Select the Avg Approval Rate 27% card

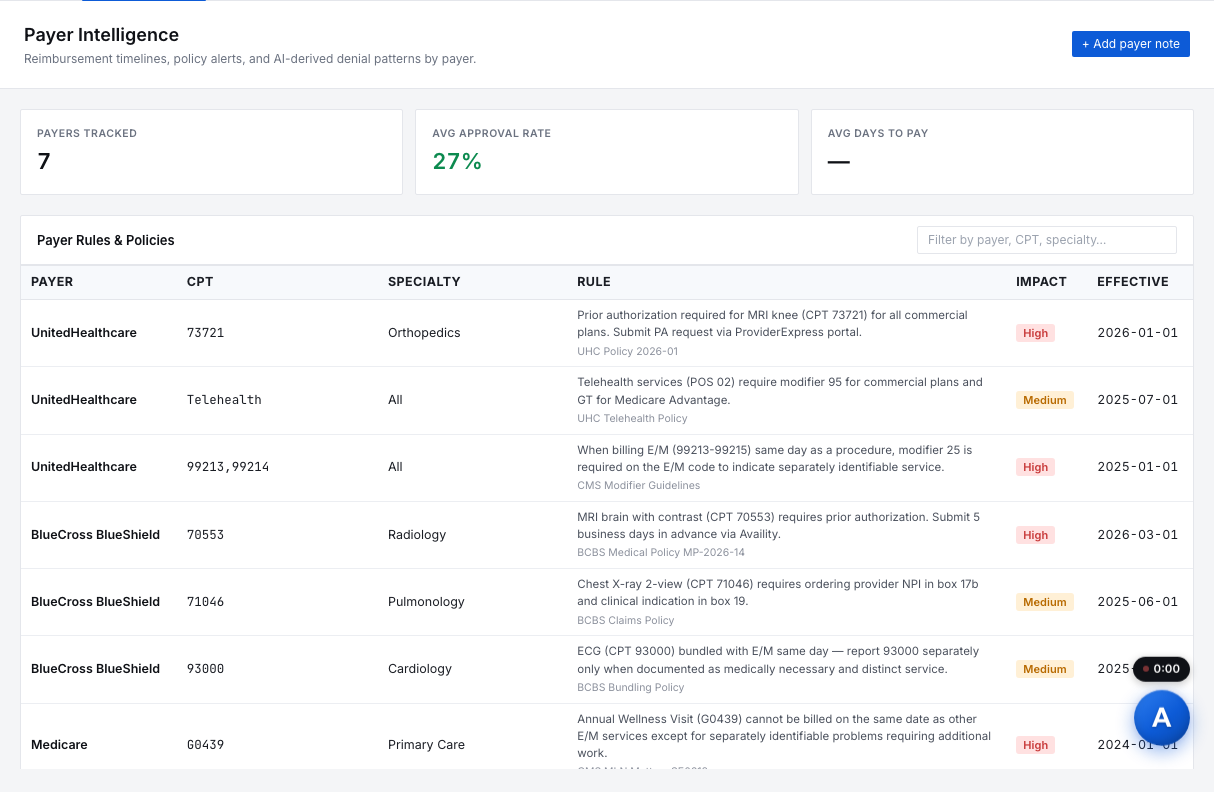pos(607,152)
